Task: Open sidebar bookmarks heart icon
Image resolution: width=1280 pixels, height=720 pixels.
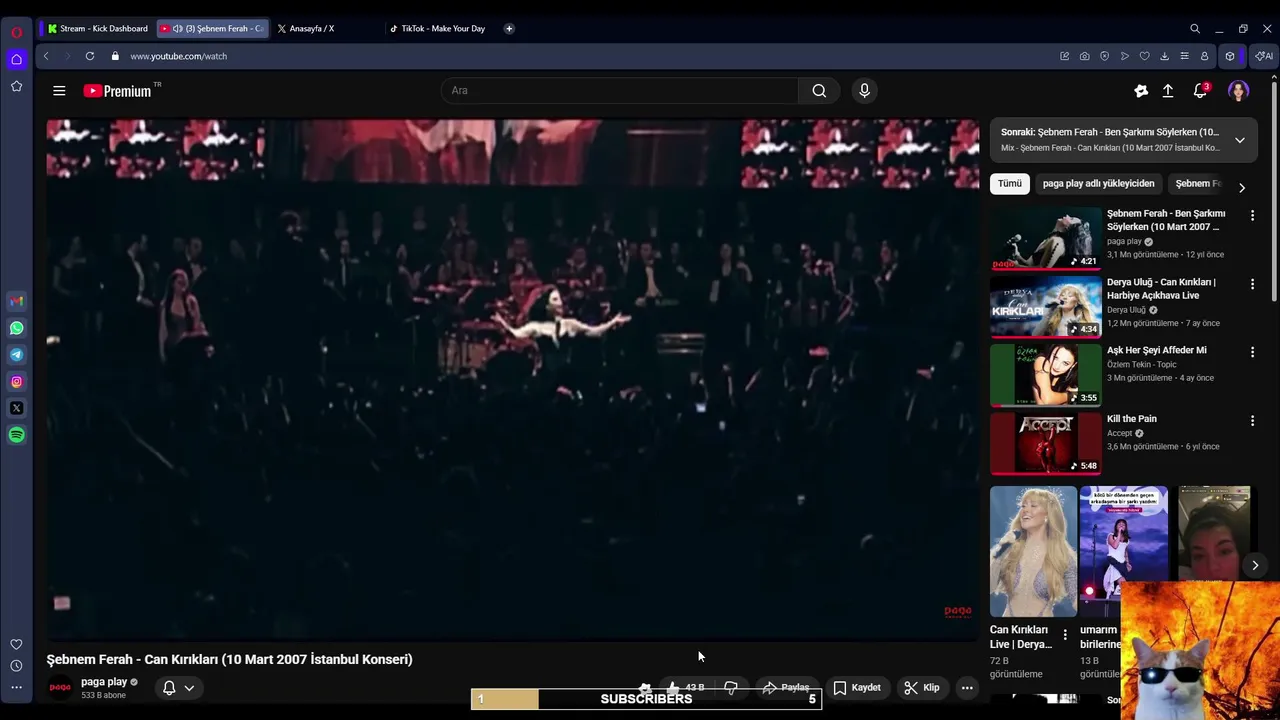Action: pos(16,645)
